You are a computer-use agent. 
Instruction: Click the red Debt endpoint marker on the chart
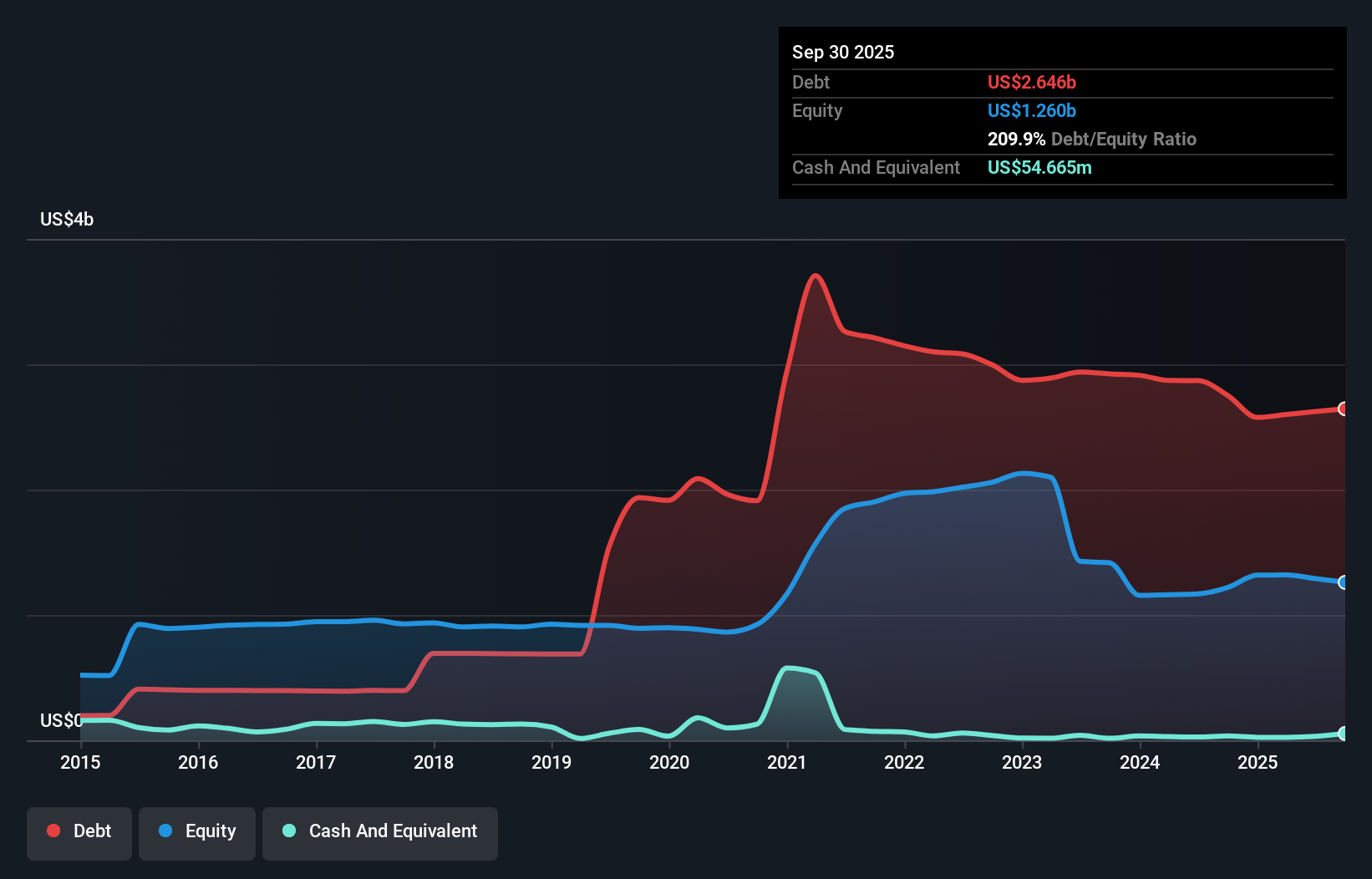1343,409
